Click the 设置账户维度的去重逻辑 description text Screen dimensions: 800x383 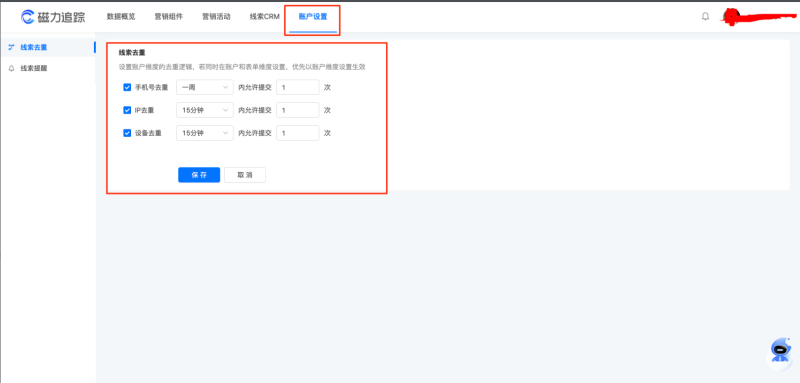pos(242,67)
